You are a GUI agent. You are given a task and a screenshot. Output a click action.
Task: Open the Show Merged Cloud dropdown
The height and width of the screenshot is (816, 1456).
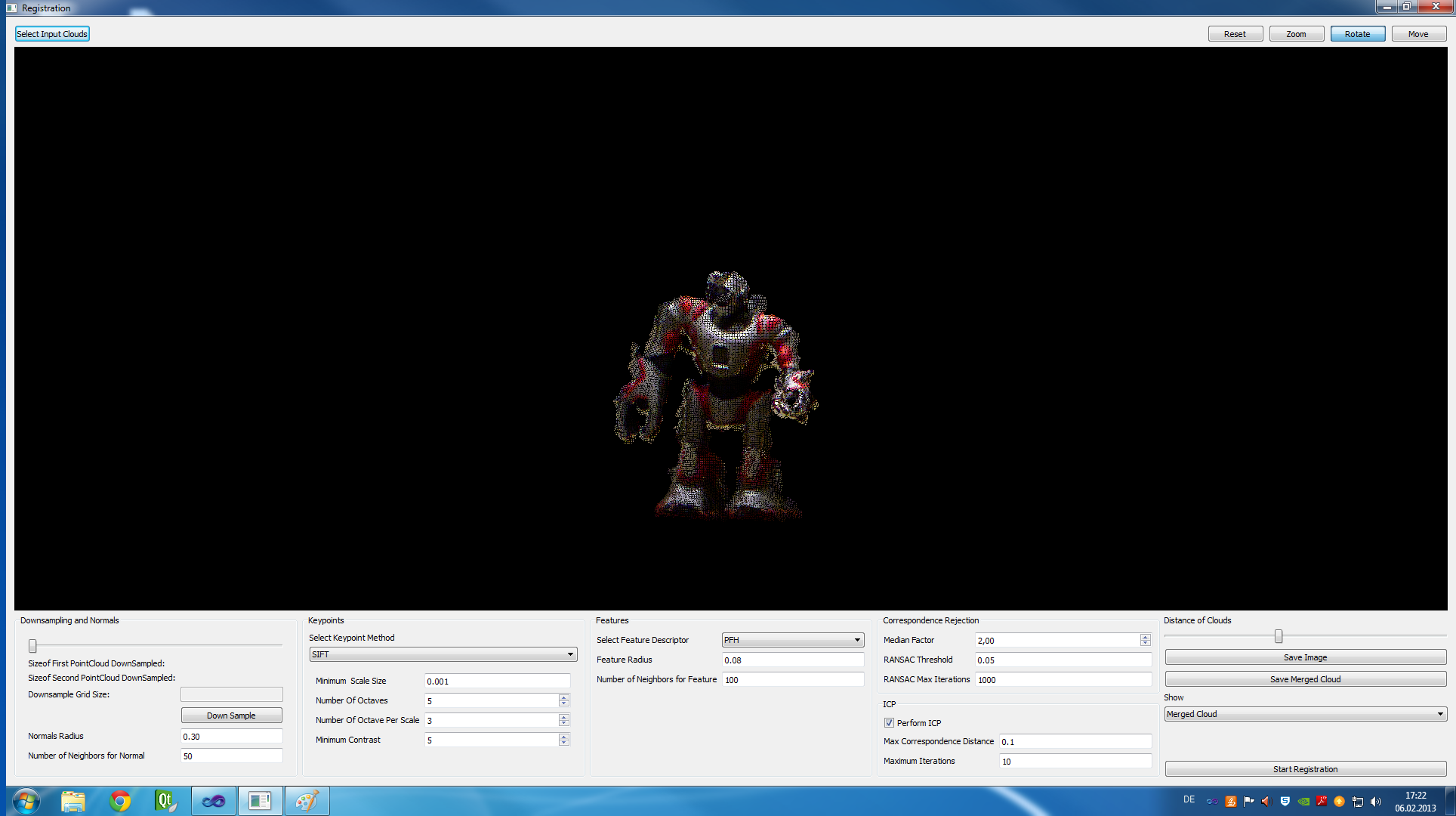click(x=1305, y=714)
